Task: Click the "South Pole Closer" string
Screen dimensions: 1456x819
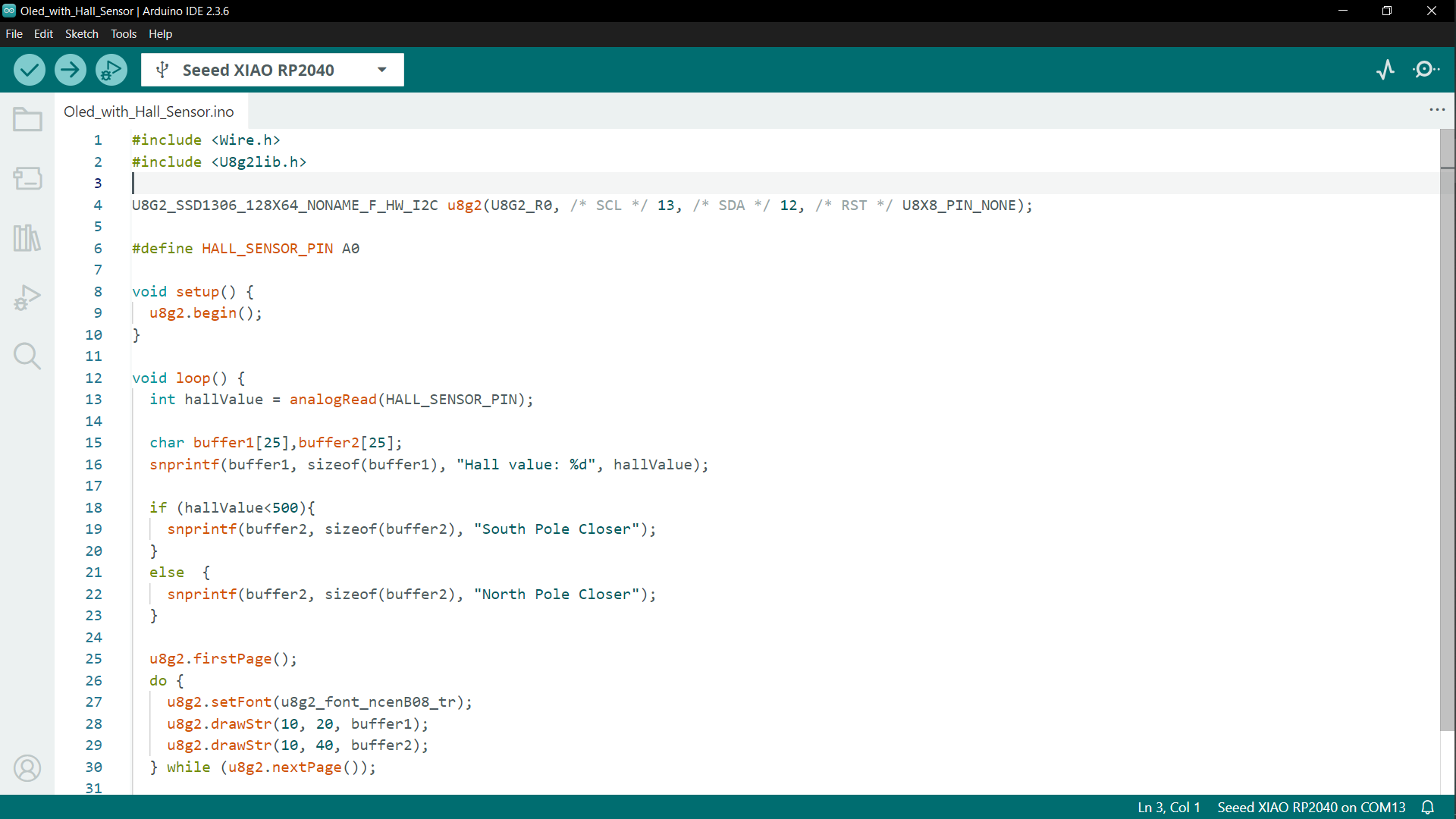Action: pos(557,529)
